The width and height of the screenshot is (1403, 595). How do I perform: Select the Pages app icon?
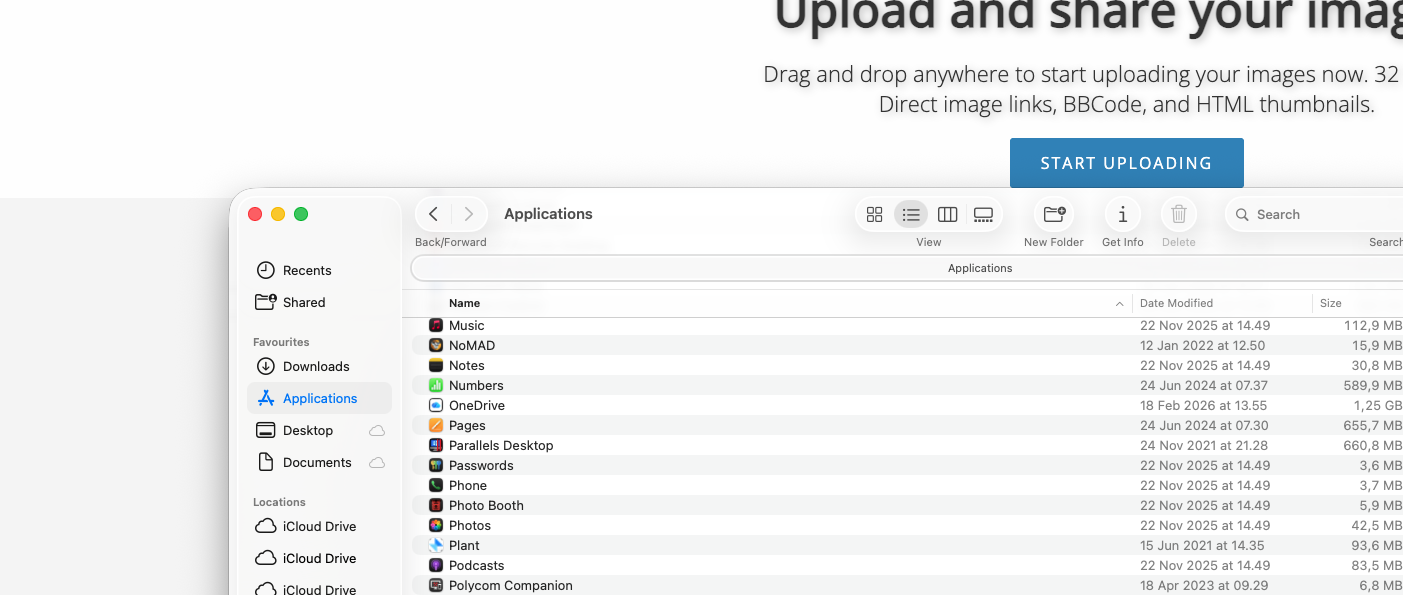click(x=436, y=425)
